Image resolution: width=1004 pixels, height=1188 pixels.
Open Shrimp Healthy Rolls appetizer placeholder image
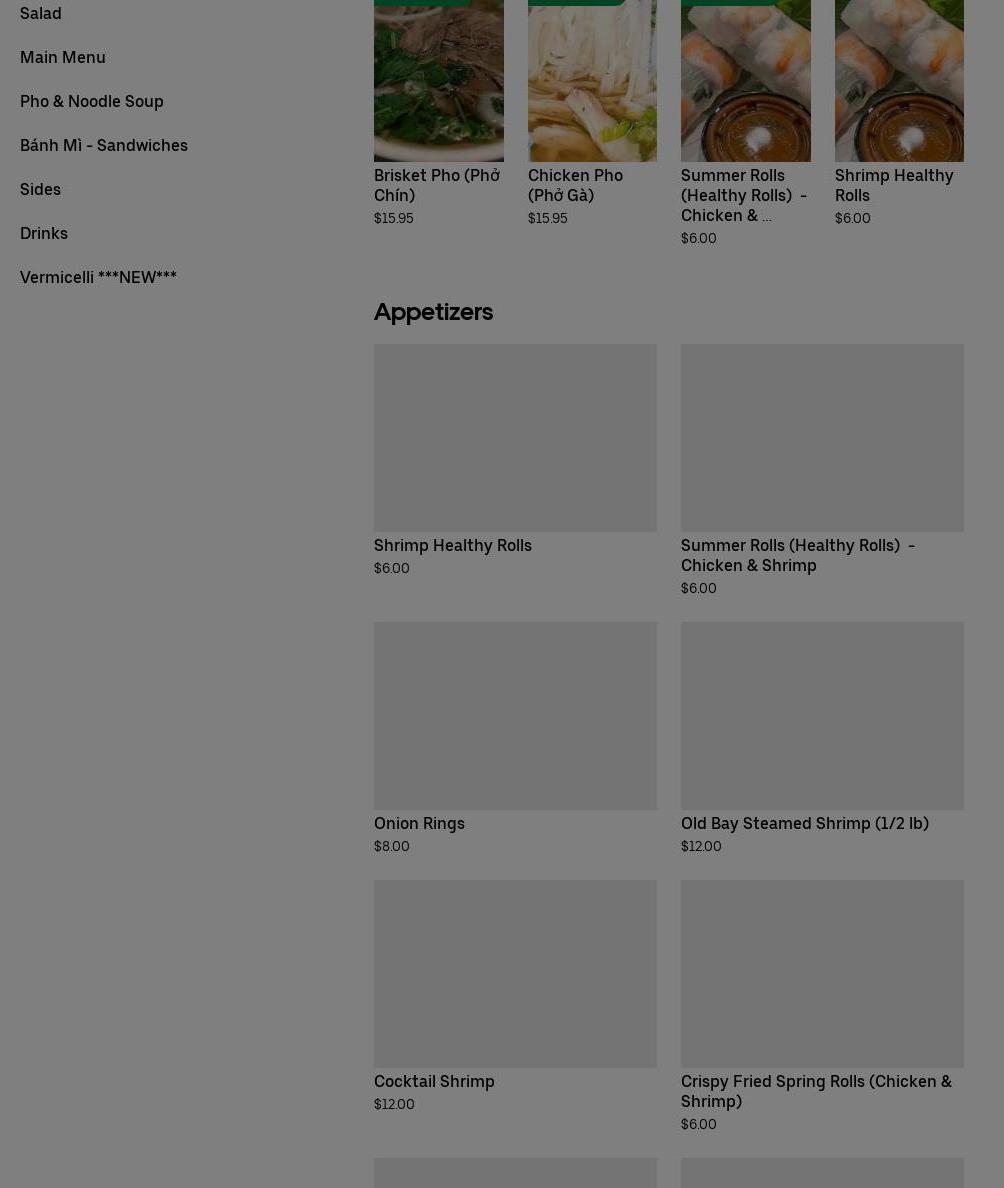click(515, 438)
